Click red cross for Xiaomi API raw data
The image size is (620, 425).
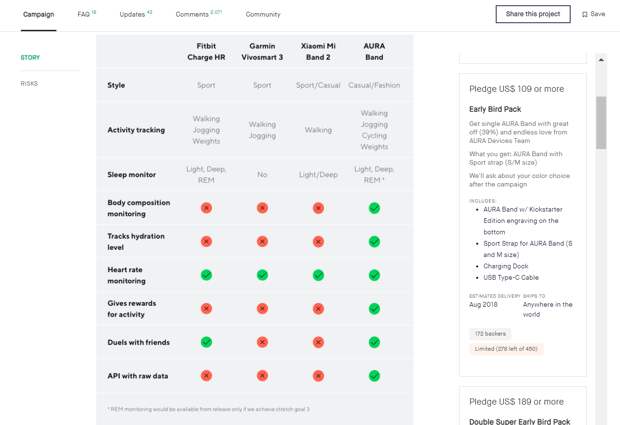coord(318,376)
